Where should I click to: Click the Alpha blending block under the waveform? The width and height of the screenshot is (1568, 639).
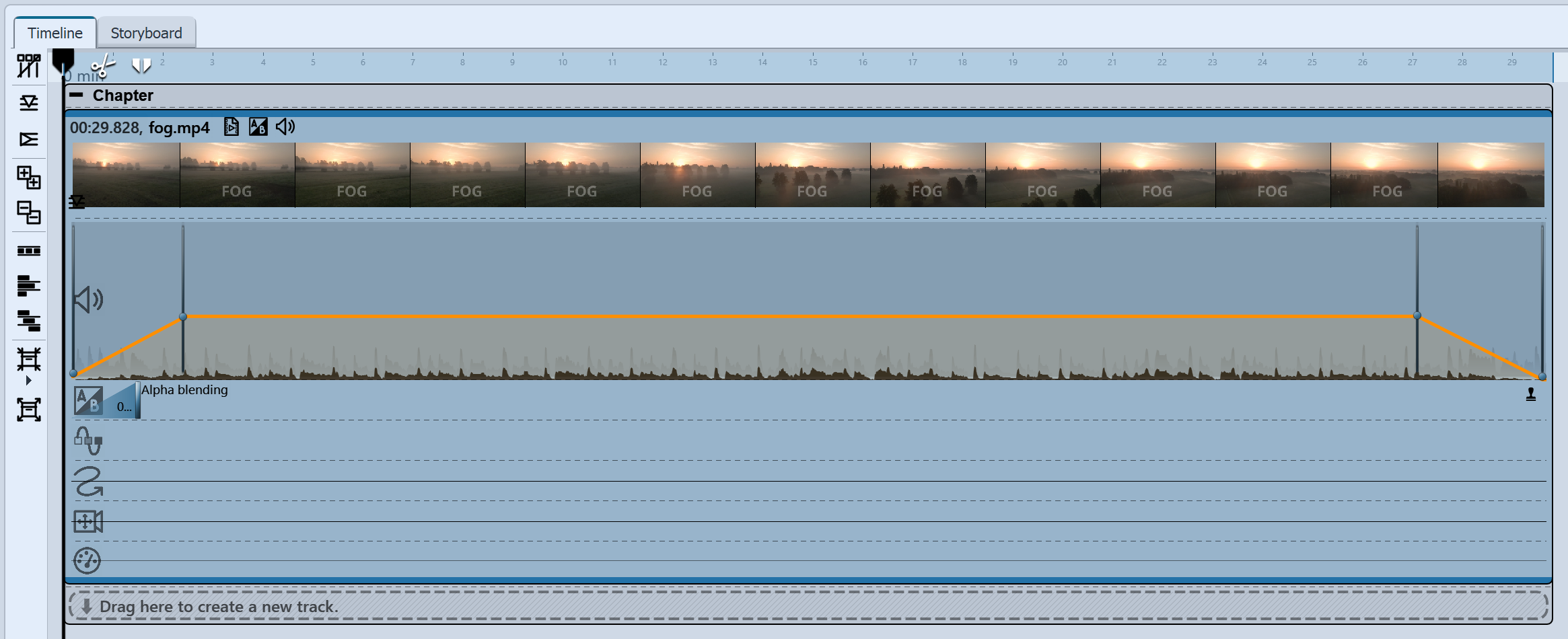104,402
